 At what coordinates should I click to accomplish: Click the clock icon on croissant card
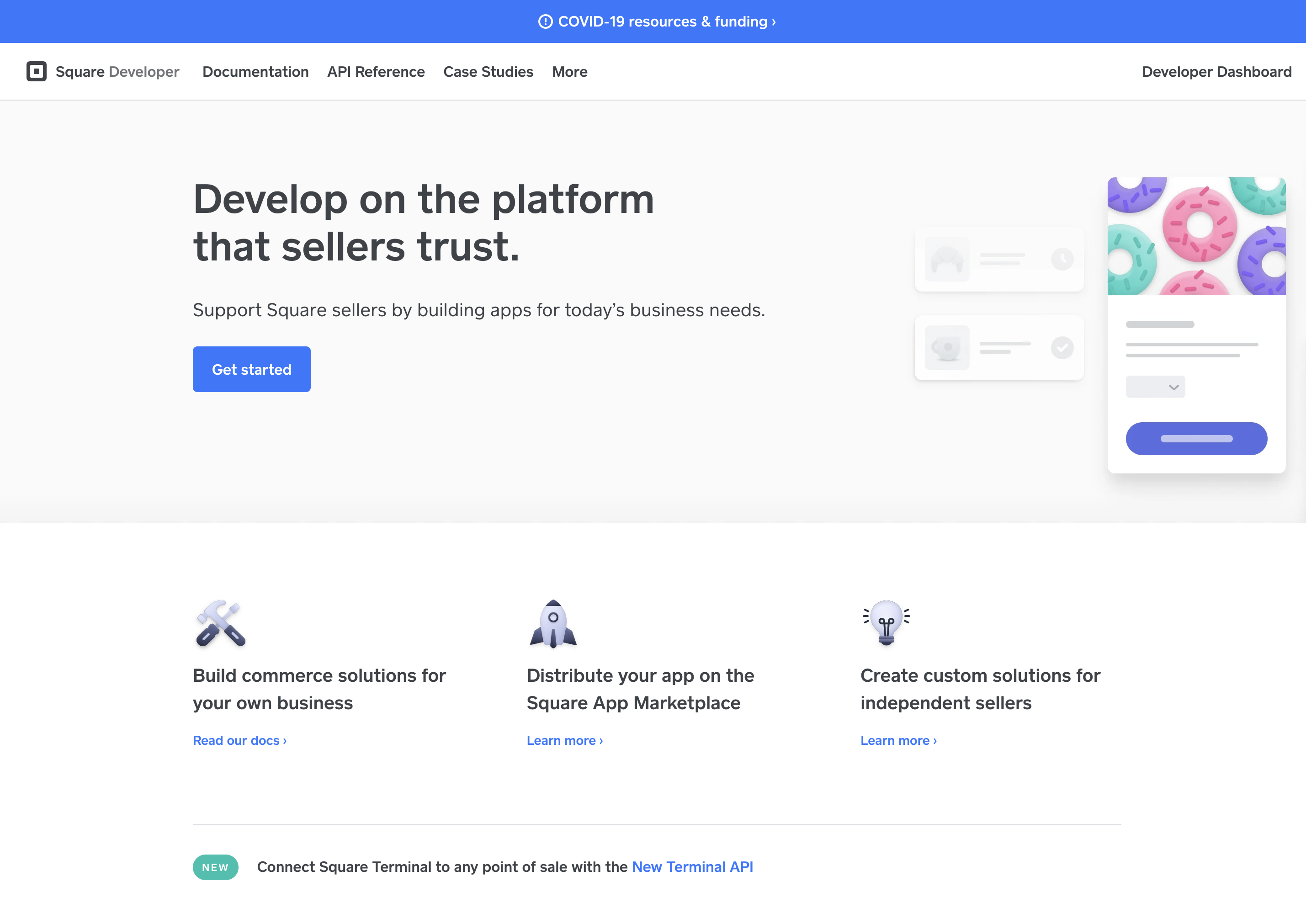coord(1062,260)
